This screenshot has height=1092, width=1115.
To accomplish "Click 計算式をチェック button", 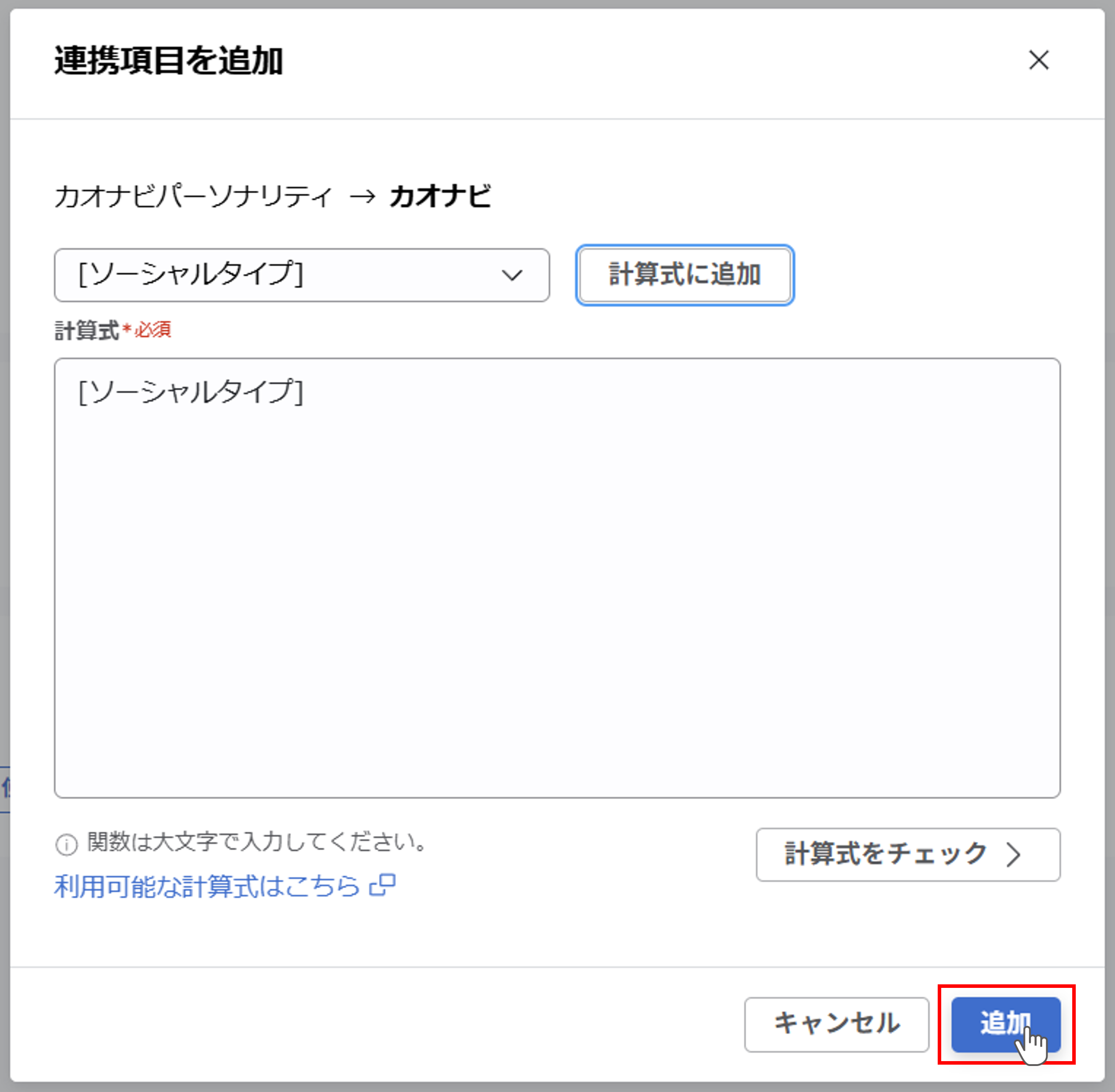I will (907, 854).
